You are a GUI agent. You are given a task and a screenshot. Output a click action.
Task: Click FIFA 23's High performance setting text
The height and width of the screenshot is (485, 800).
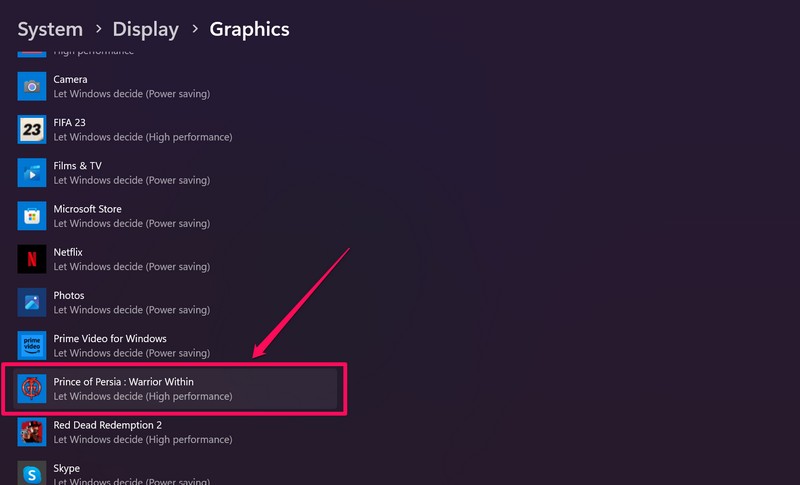click(x=143, y=137)
